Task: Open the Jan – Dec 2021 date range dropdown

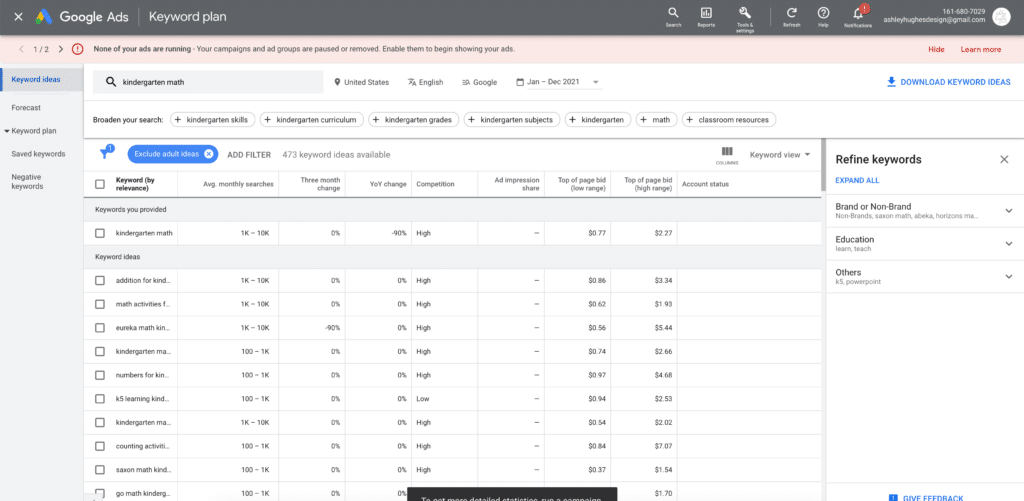Action: [558, 82]
